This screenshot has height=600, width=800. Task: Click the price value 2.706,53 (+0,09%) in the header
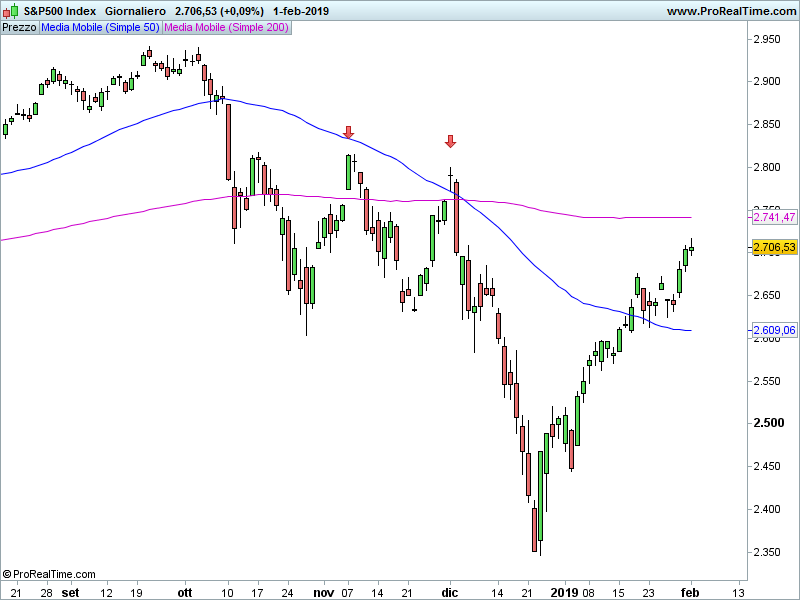[219, 11]
